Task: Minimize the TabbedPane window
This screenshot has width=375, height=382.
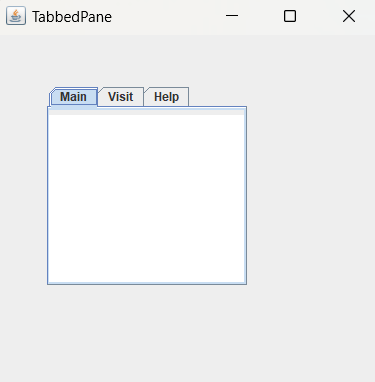Action: [x=232, y=16]
